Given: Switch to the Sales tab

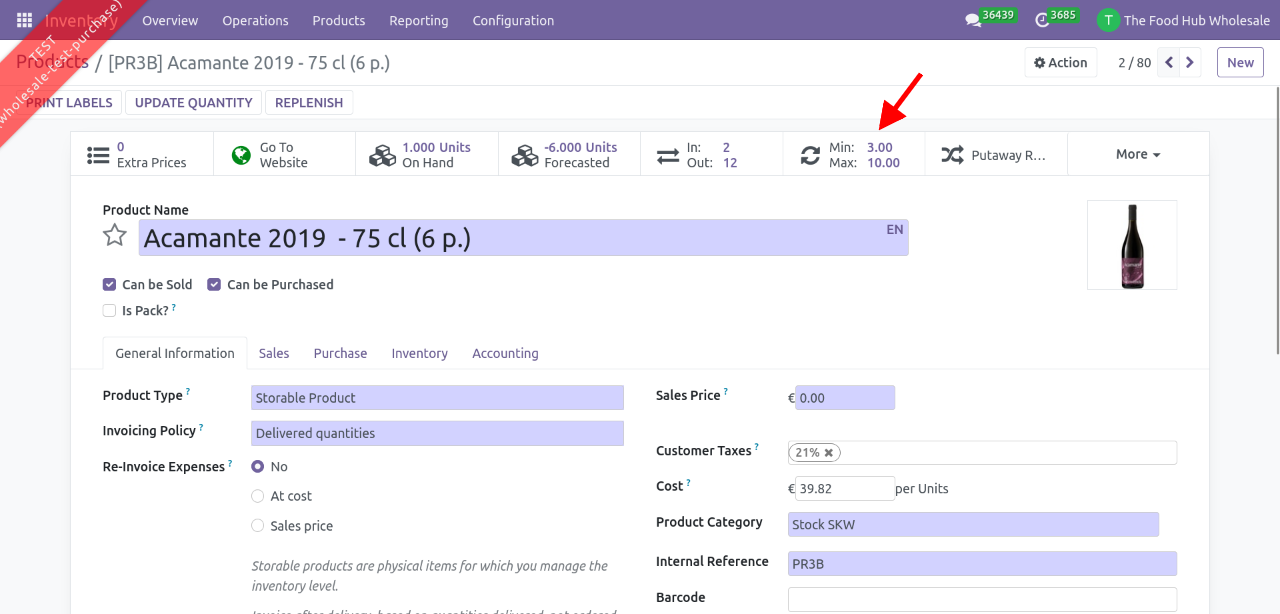Looking at the screenshot, I should point(274,353).
